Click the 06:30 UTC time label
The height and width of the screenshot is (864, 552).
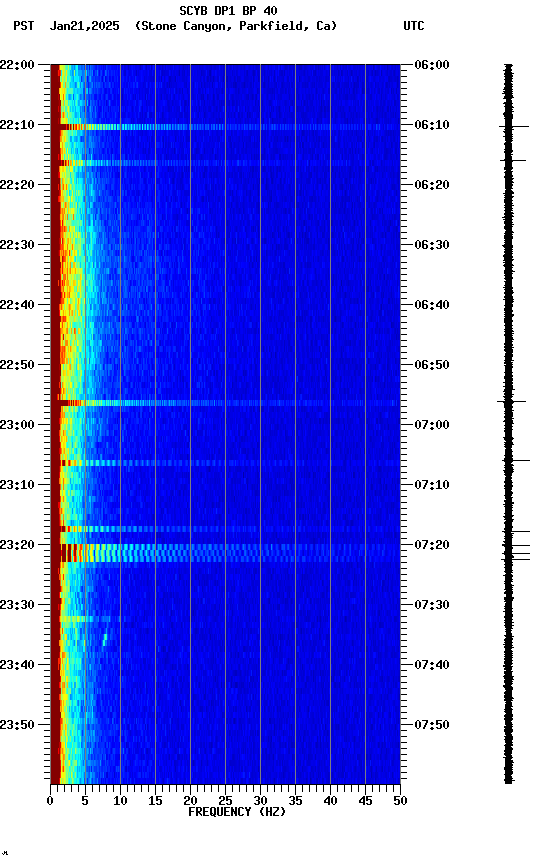click(x=431, y=245)
